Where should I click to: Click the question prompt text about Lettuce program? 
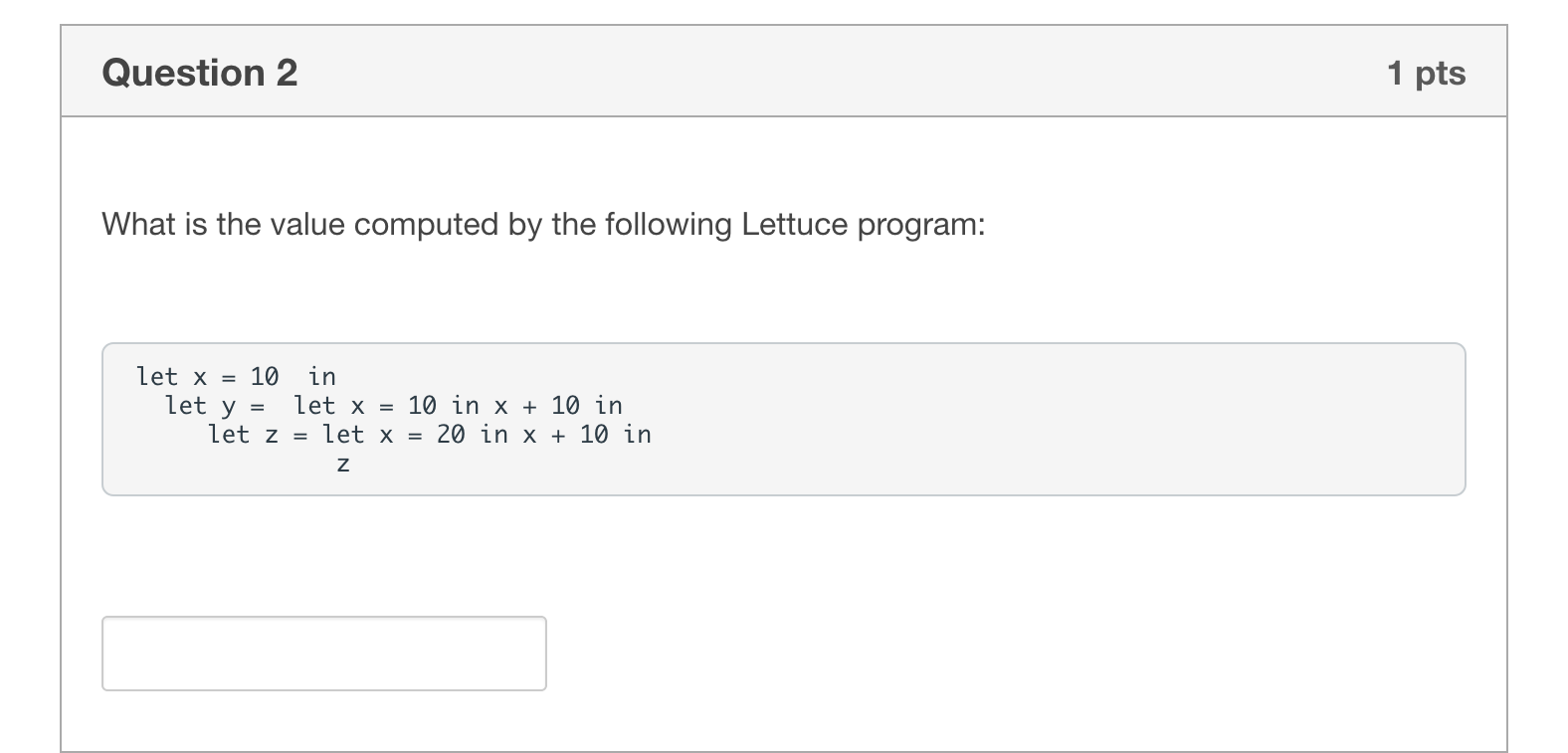(x=542, y=224)
